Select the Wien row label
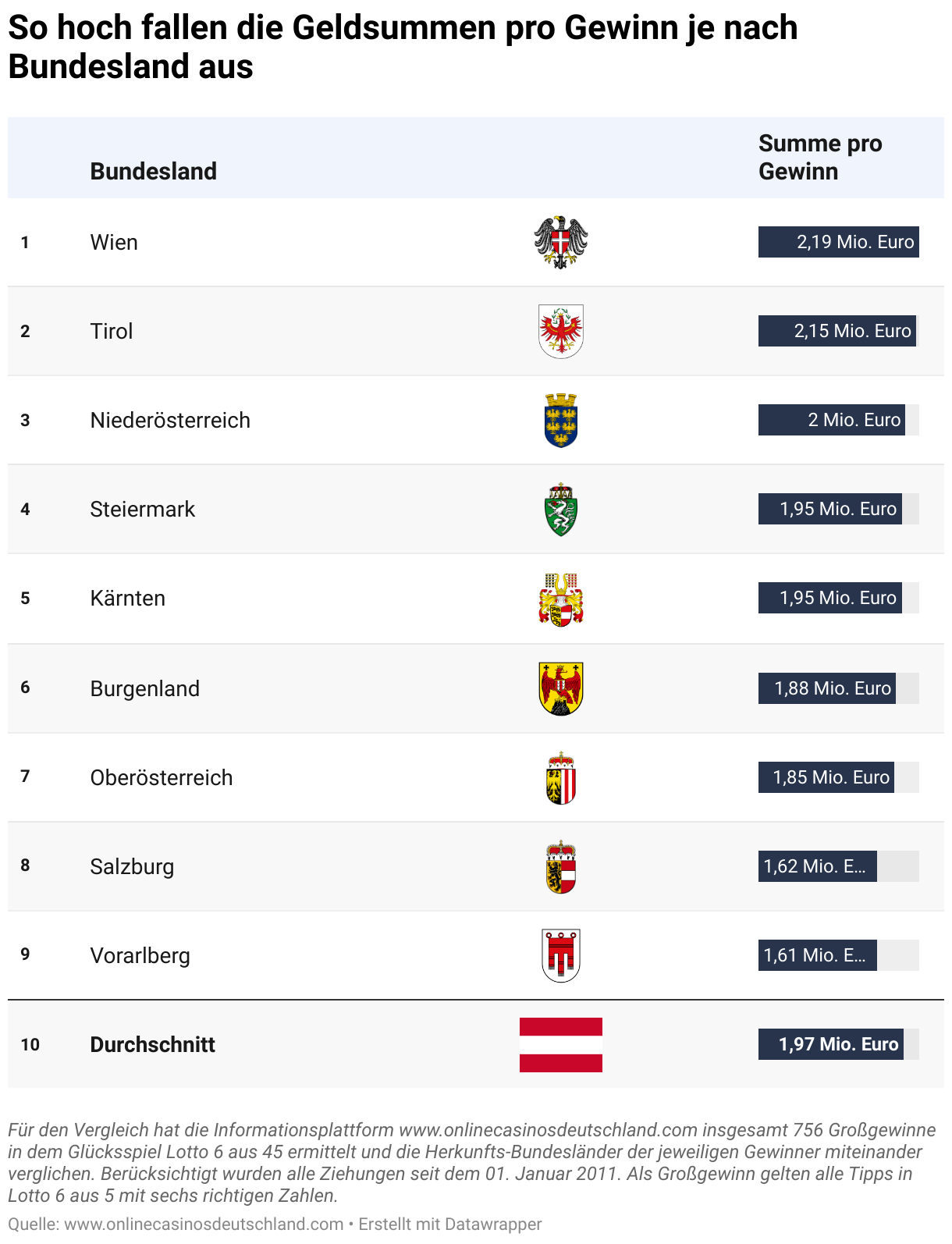The image size is (952, 1244). [114, 242]
